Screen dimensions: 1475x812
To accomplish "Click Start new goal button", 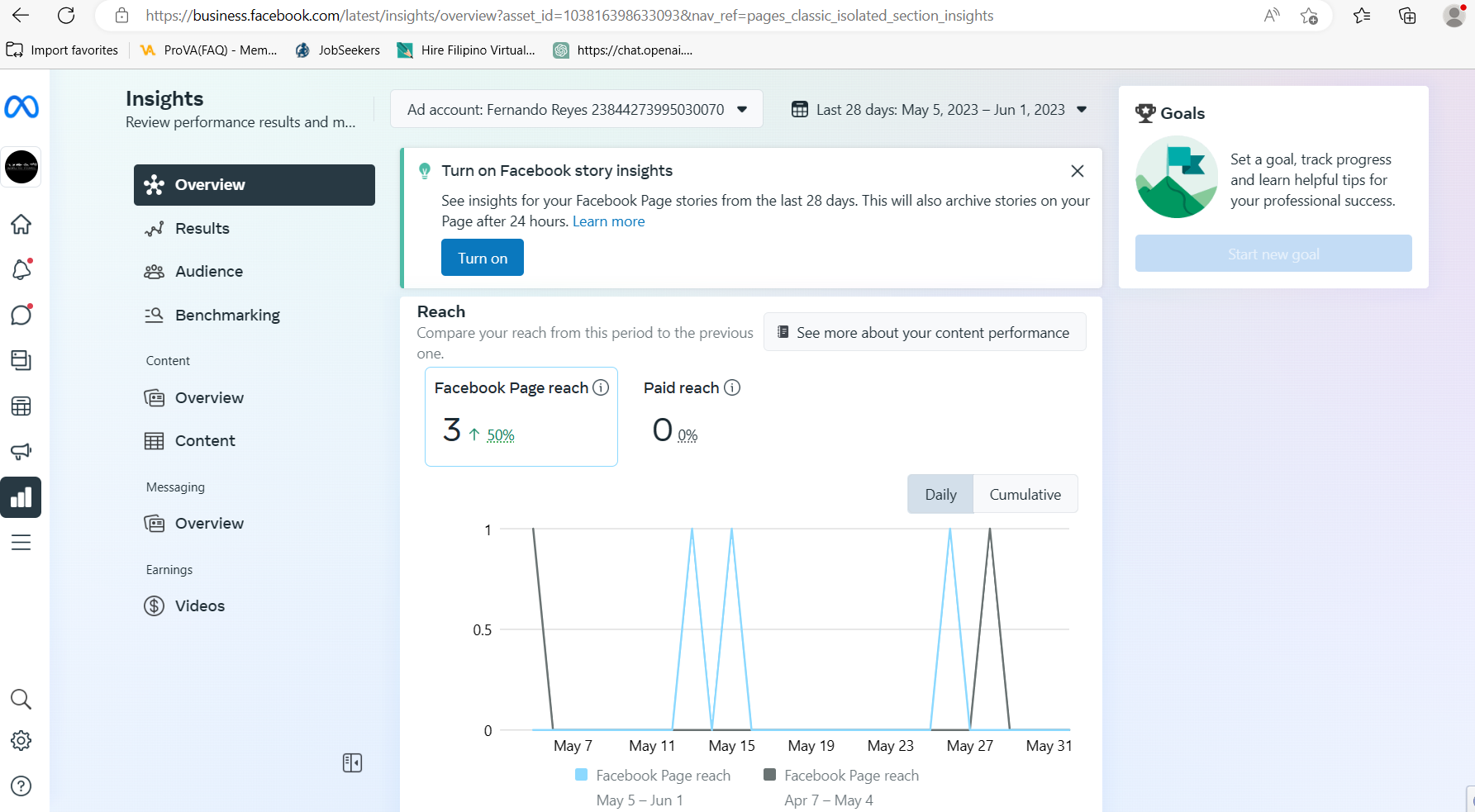I will [x=1273, y=254].
